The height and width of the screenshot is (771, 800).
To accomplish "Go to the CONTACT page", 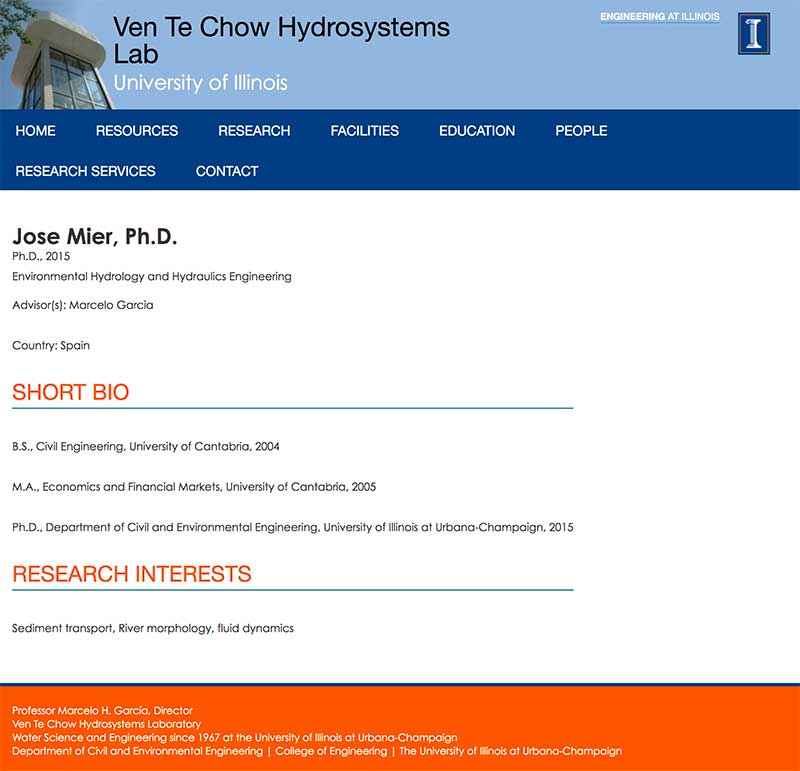I will pyautogui.click(x=227, y=171).
